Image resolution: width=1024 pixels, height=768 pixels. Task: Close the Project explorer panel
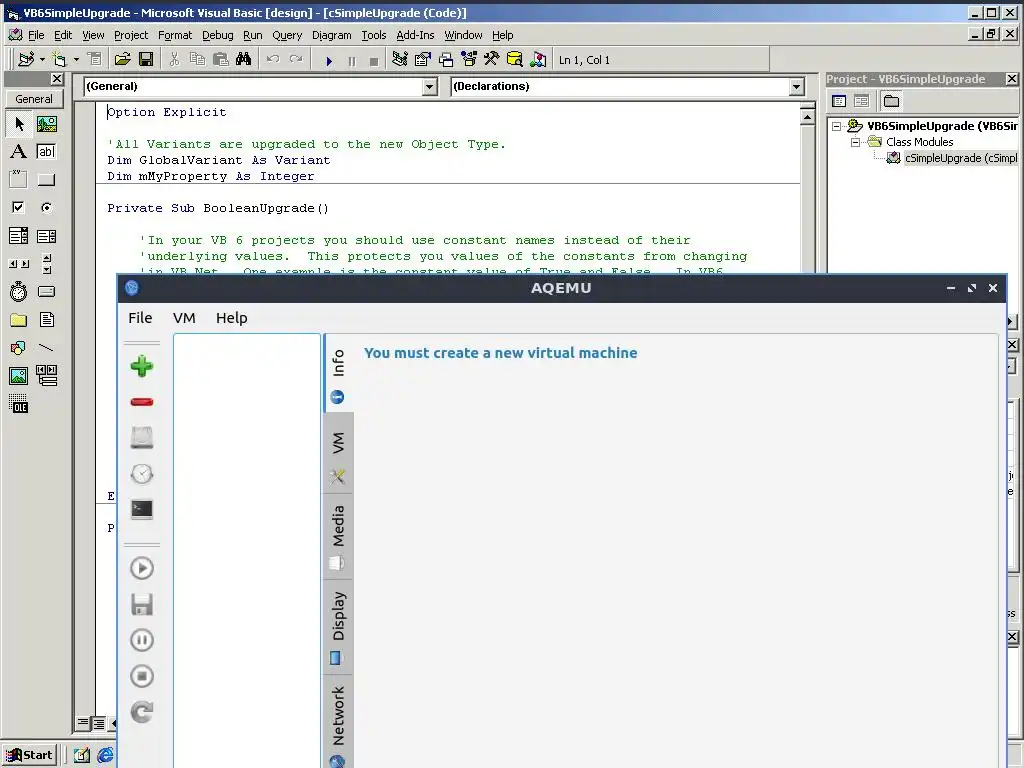pos(1012,79)
